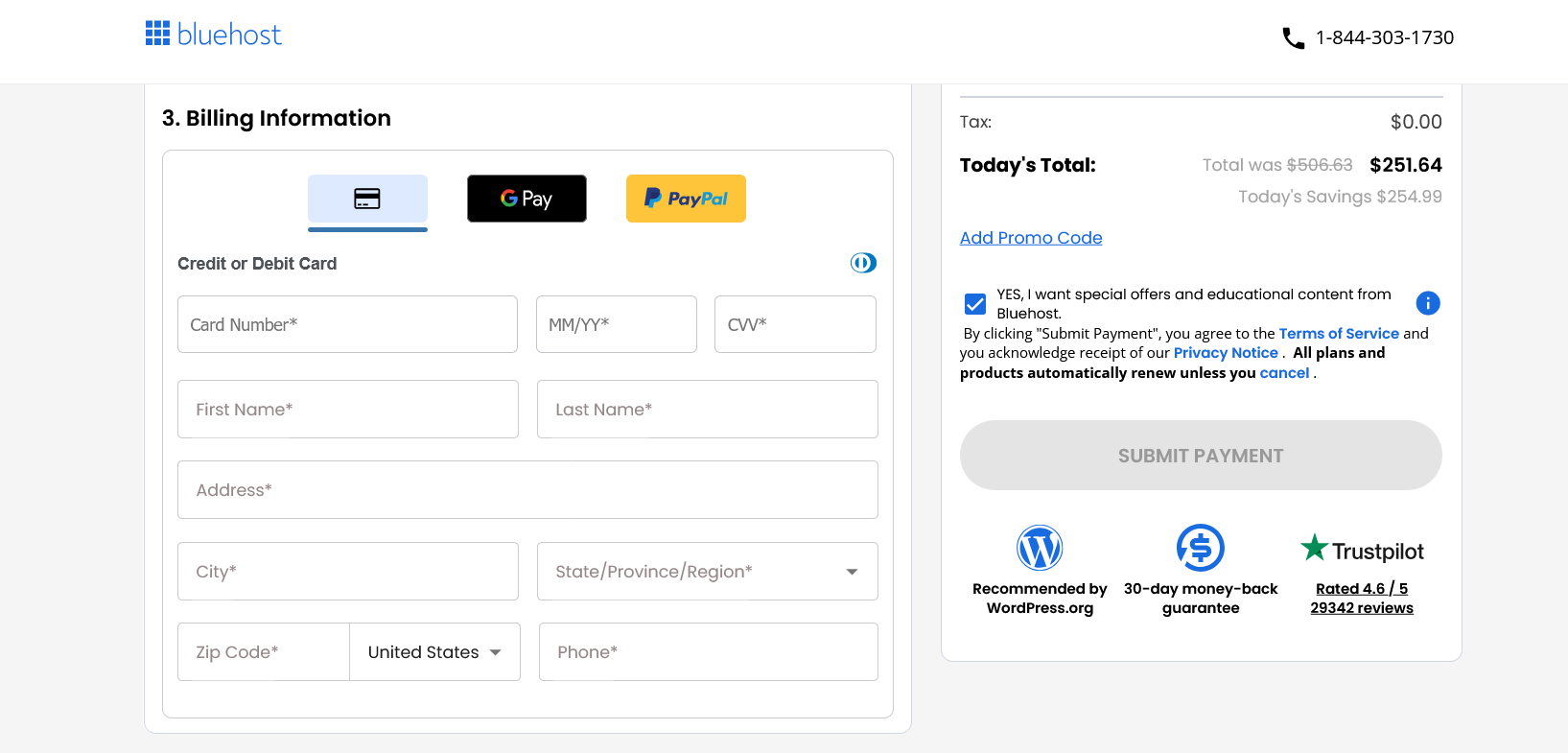Image resolution: width=1568 pixels, height=753 pixels.
Task: Click the CVV field
Action: (795, 324)
